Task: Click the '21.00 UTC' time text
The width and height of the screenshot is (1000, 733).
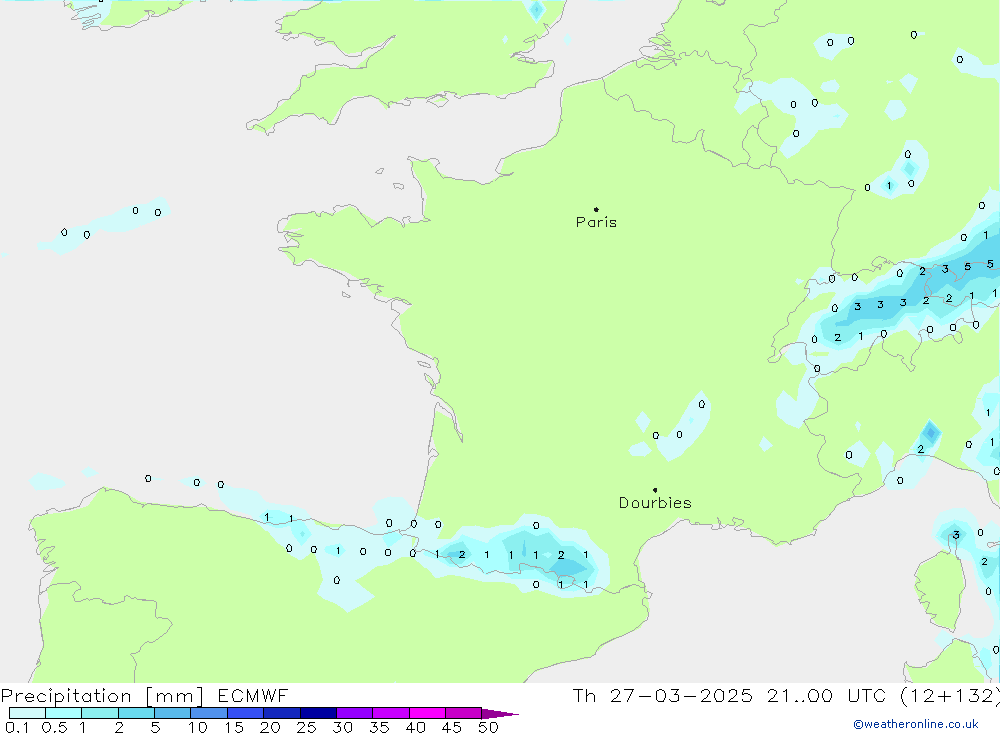Action: click(x=827, y=696)
